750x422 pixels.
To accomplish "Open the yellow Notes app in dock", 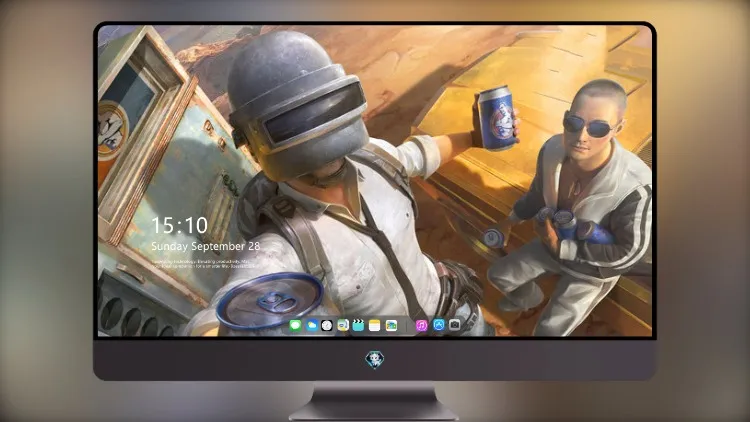I will pos(375,326).
